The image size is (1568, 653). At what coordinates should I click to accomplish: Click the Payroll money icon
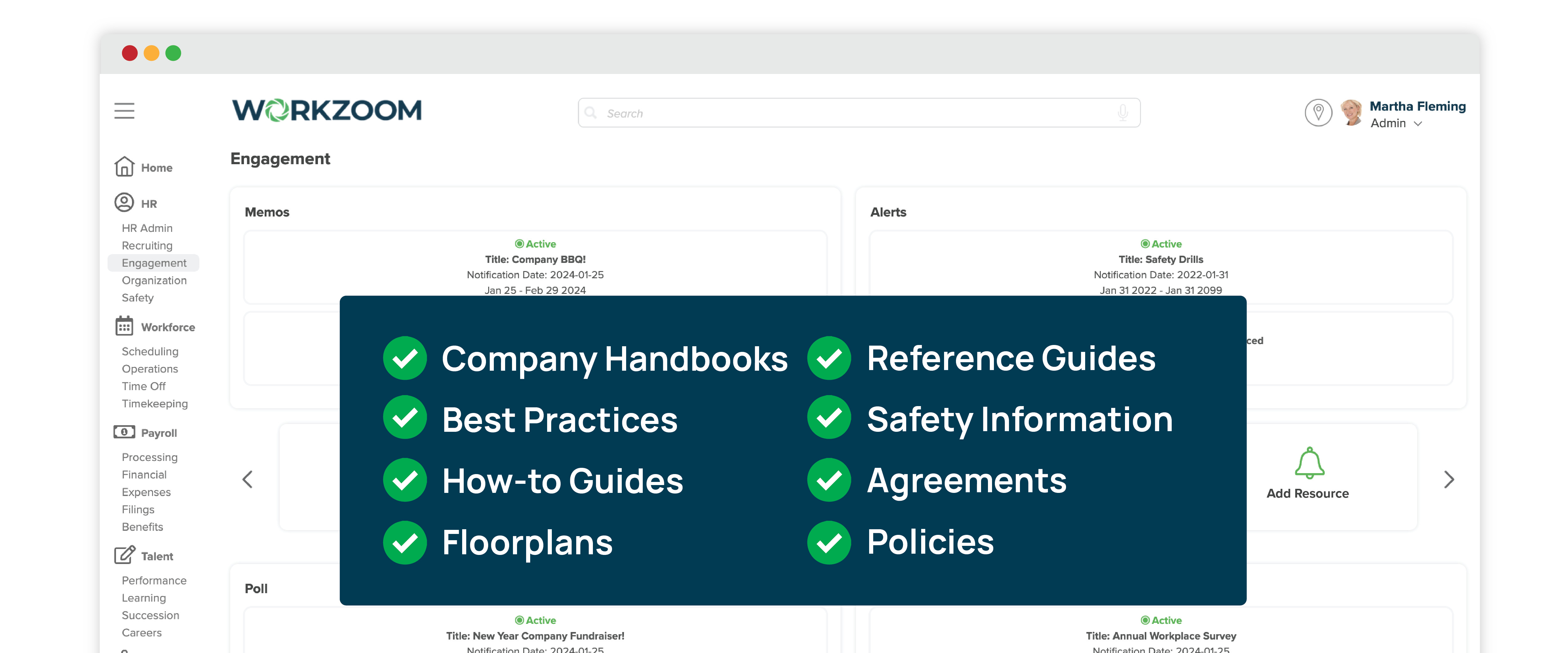(124, 432)
